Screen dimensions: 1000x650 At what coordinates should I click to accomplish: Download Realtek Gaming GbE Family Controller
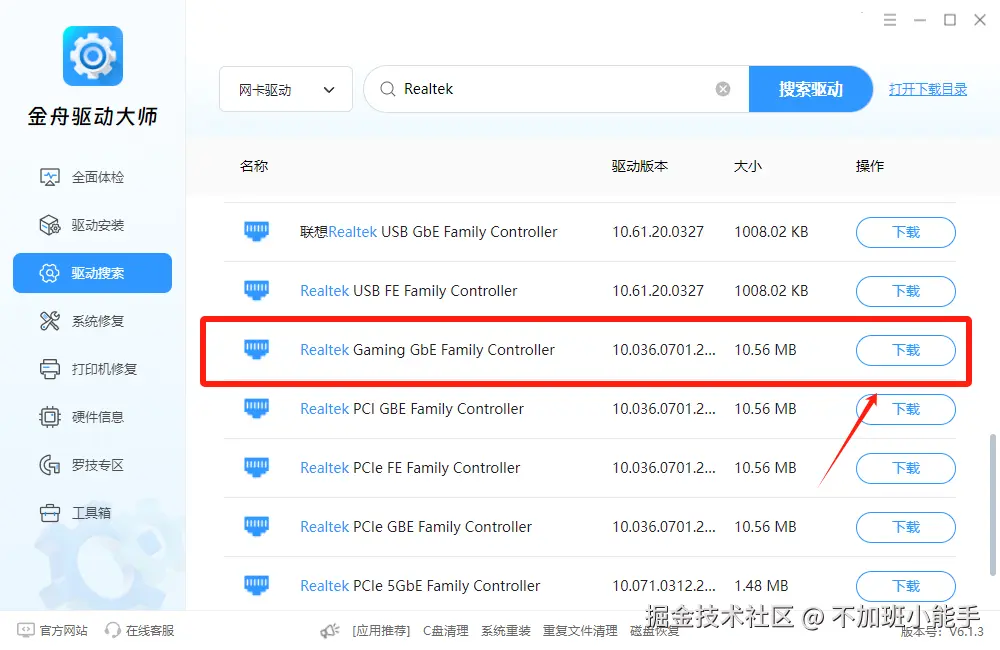click(x=906, y=350)
